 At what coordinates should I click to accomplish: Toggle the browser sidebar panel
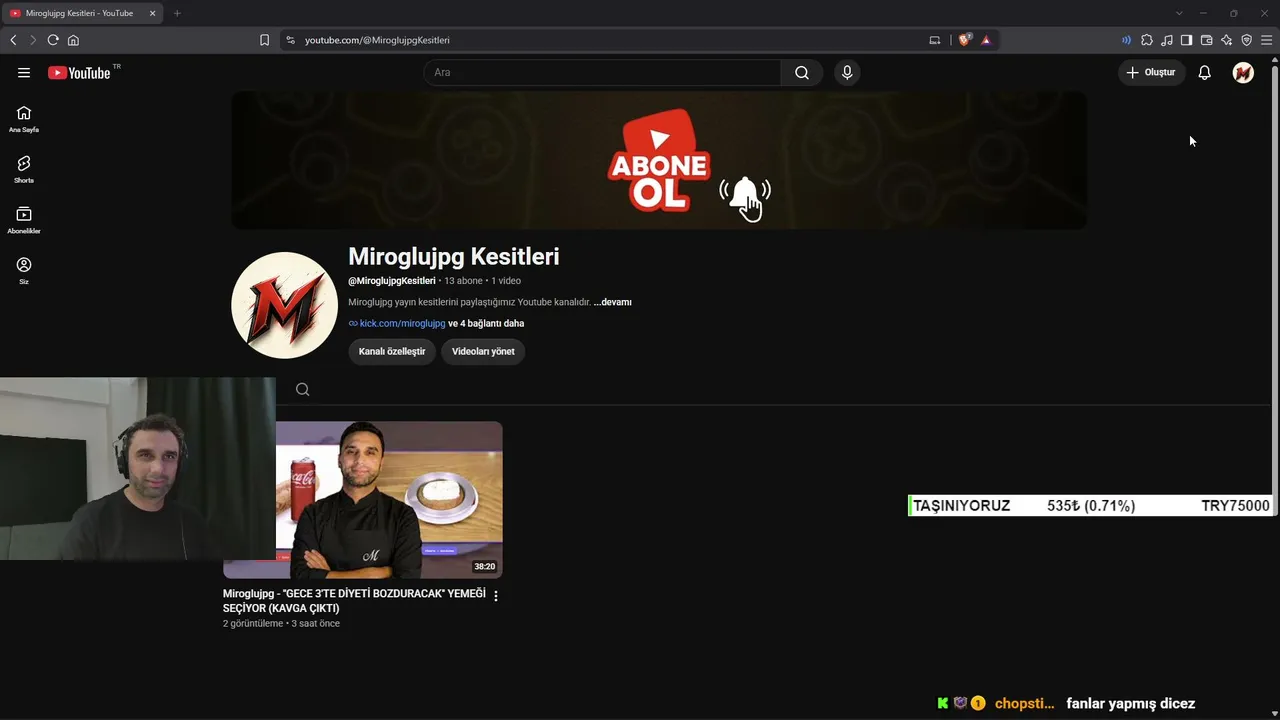click(1186, 40)
